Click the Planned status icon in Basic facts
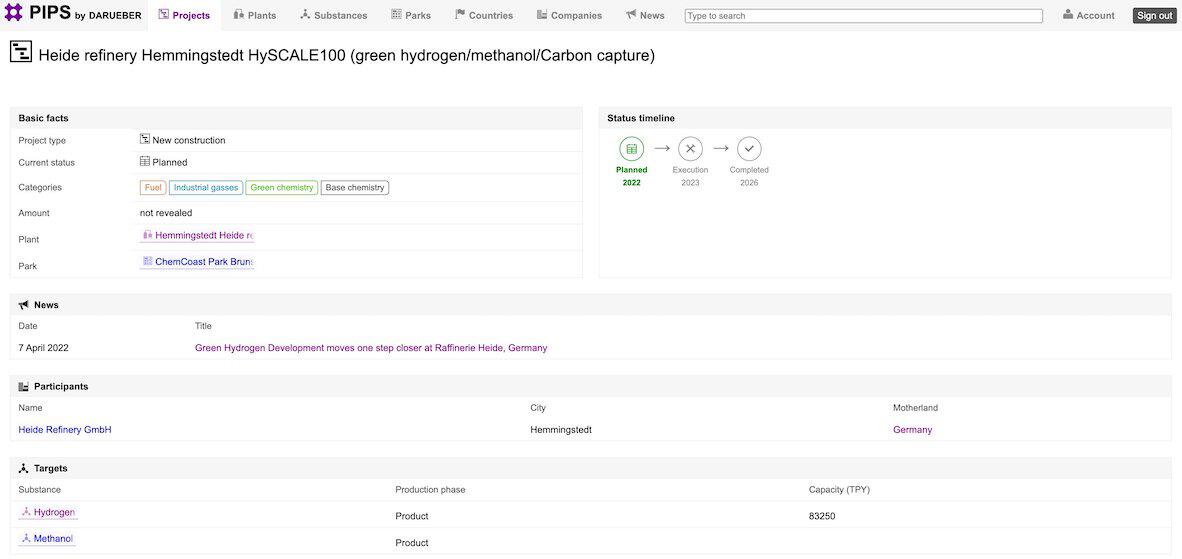 coord(145,161)
